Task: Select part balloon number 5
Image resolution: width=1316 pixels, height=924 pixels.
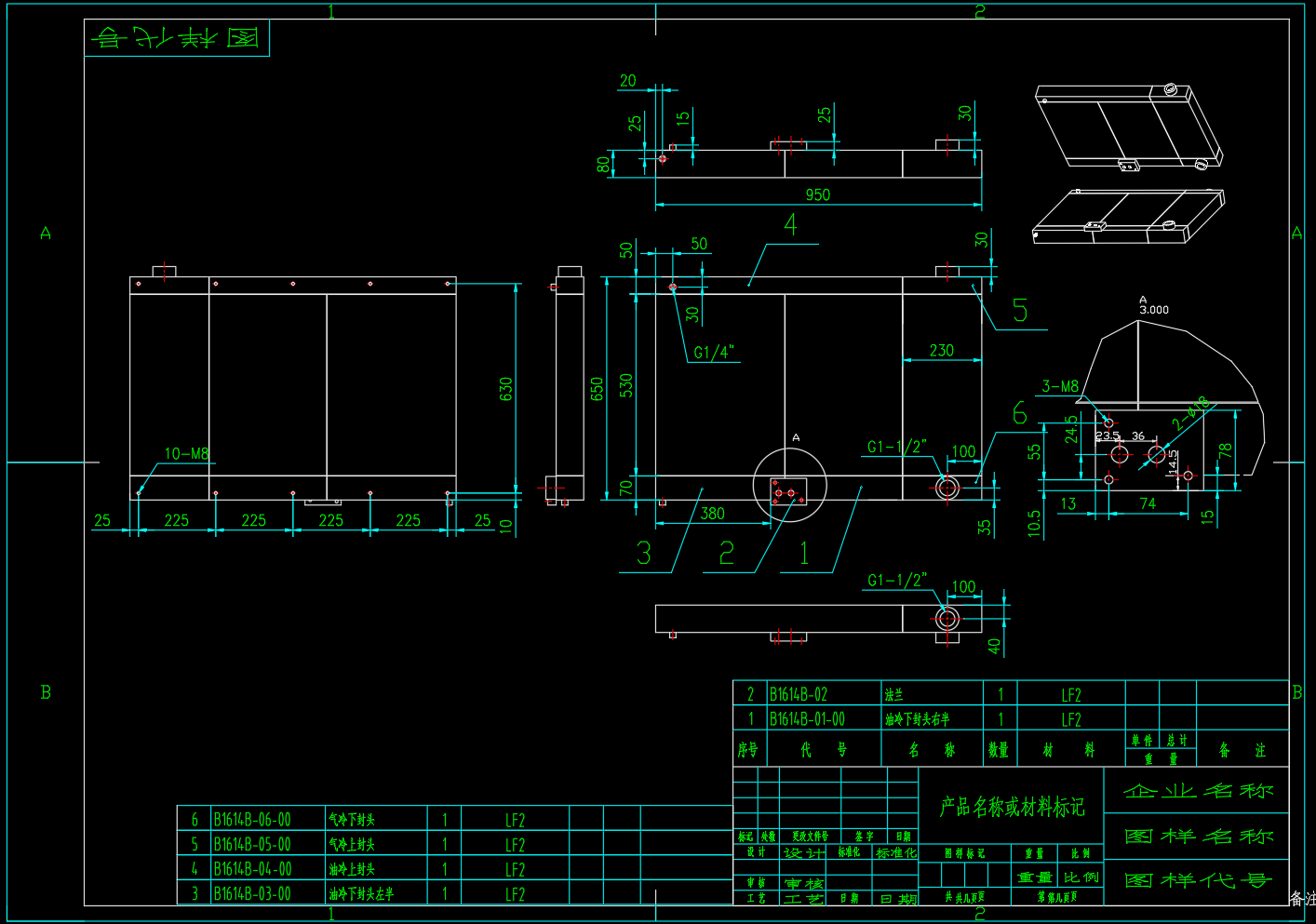Action: click(1020, 311)
